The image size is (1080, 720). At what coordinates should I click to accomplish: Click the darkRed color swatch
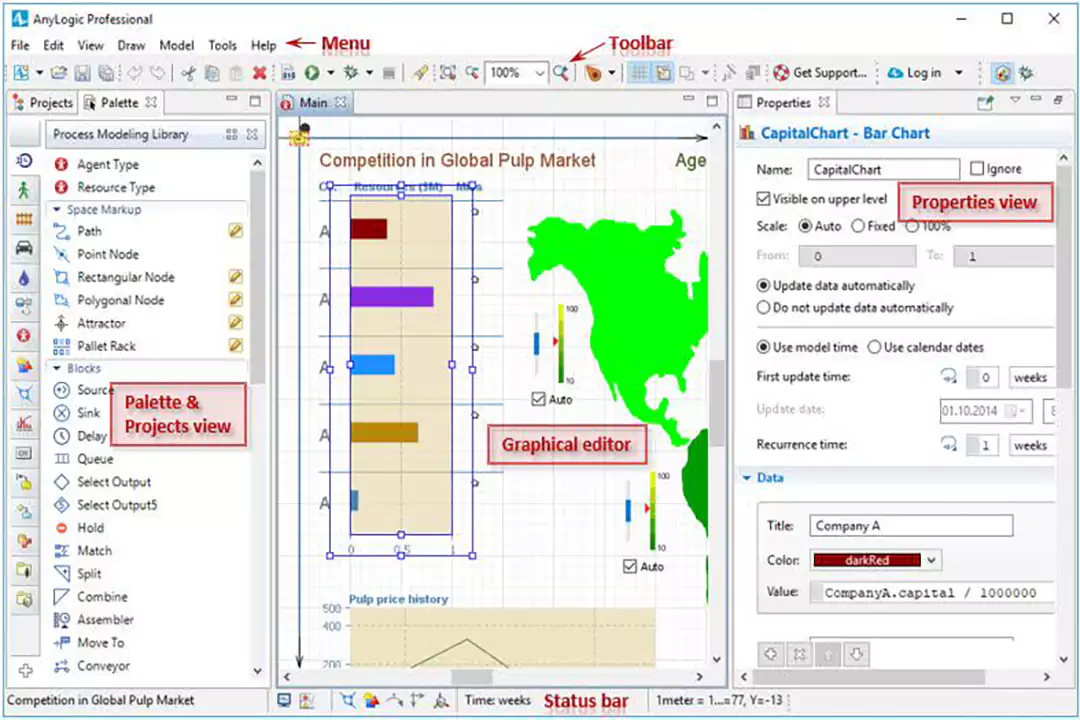866,560
